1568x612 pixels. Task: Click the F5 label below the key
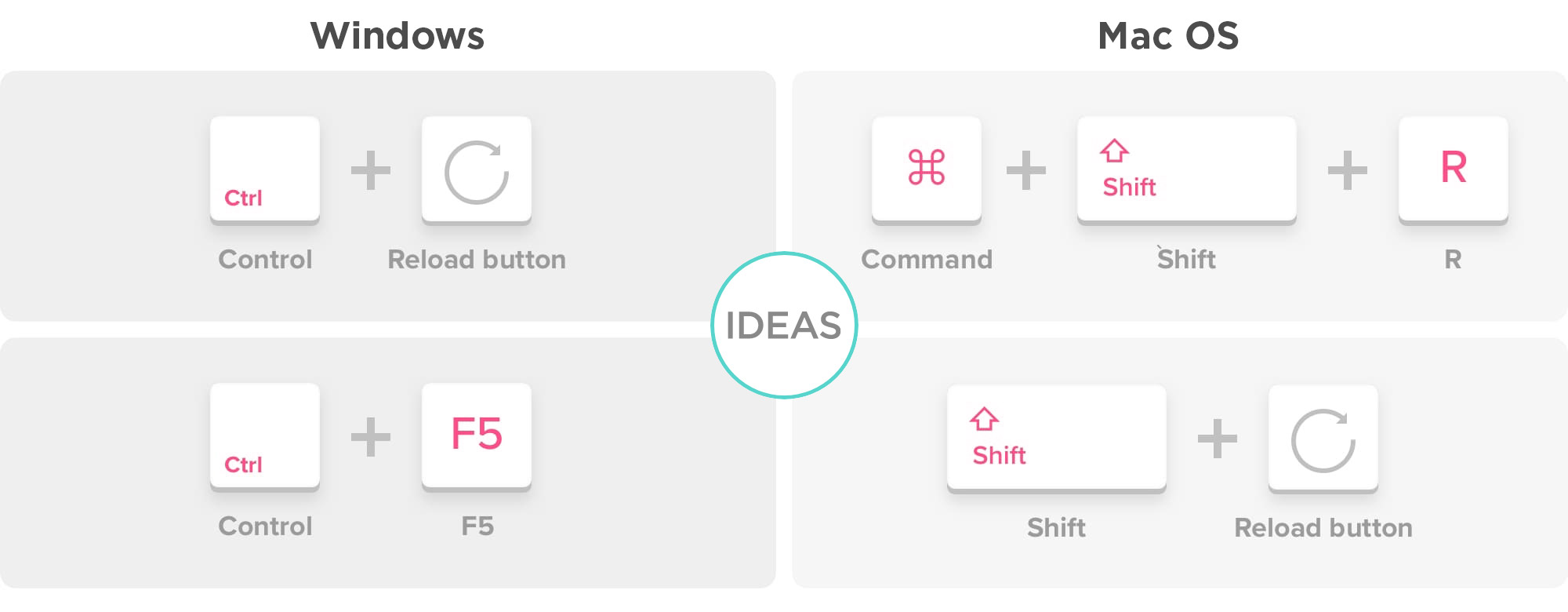pyautogui.click(x=477, y=526)
